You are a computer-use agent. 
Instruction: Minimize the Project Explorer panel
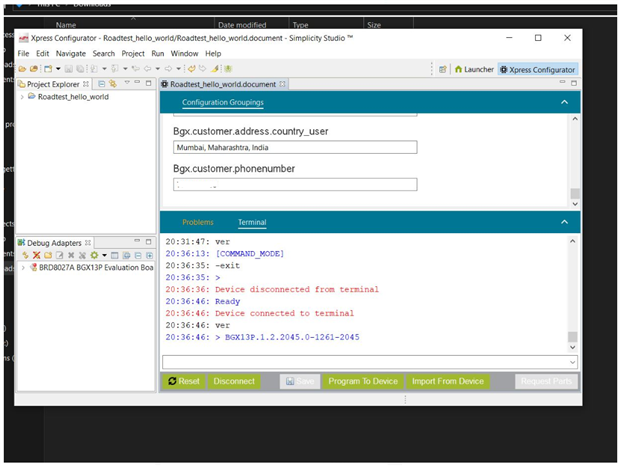point(139,84)
